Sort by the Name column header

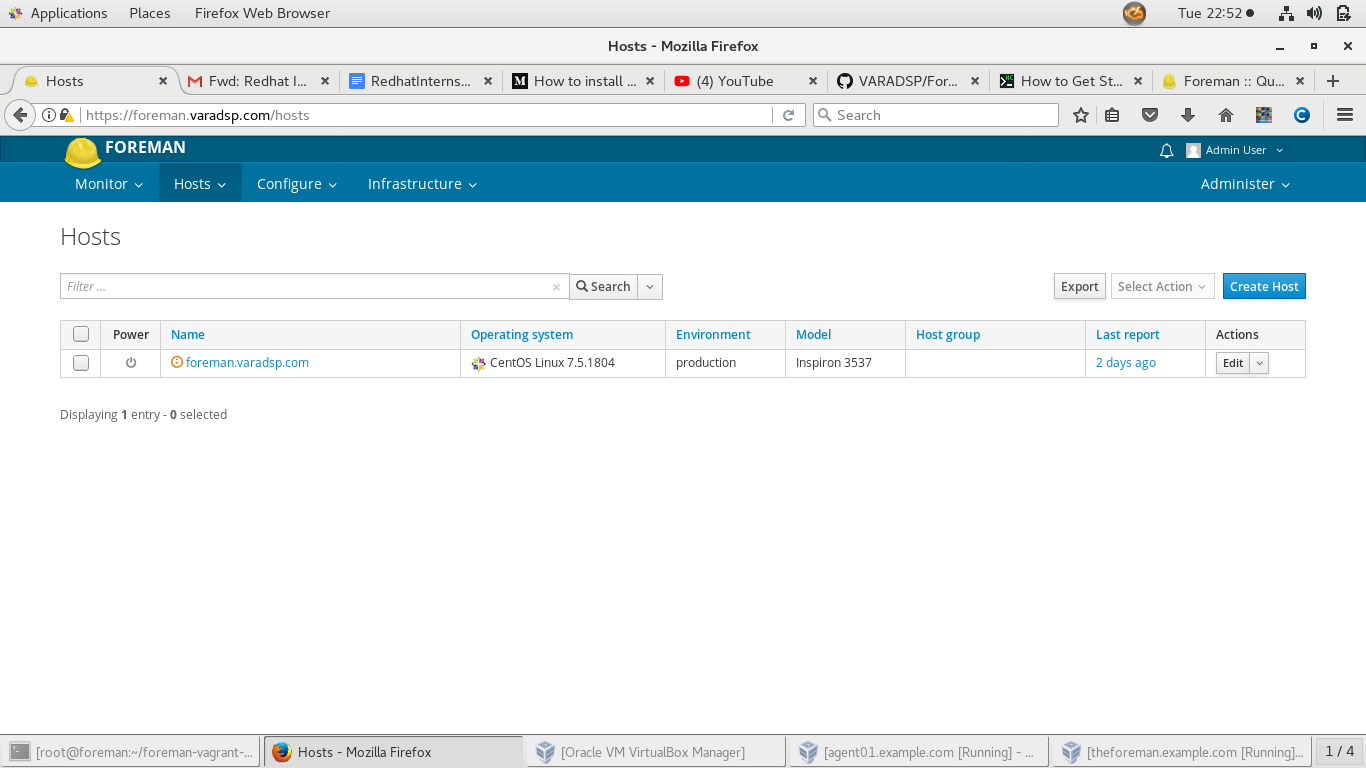click(x=188, y=335)
